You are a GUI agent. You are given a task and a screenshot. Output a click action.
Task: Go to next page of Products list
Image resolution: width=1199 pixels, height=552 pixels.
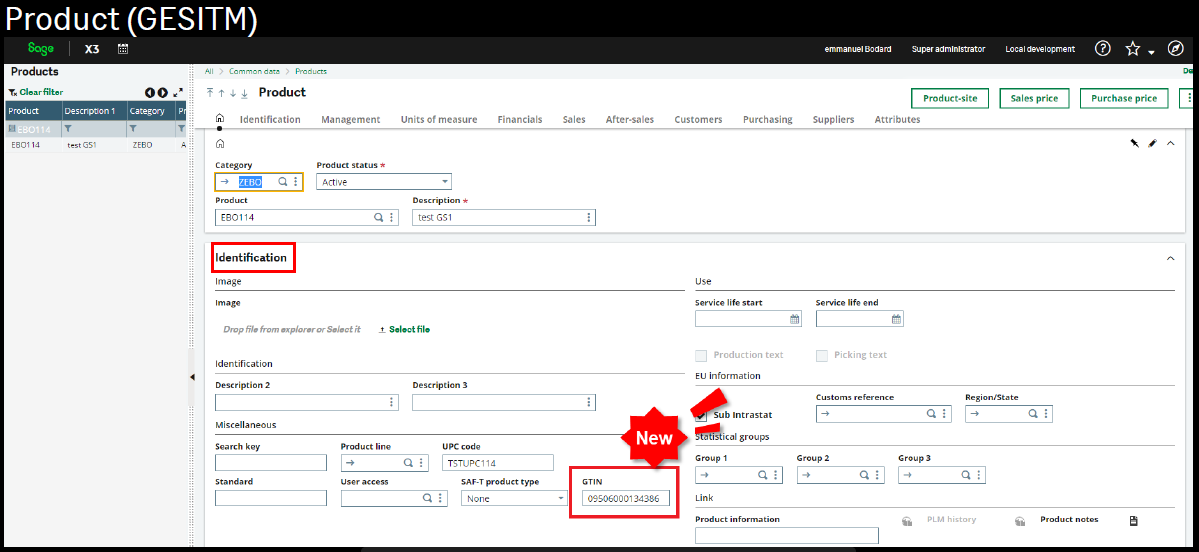click(163, 93)
